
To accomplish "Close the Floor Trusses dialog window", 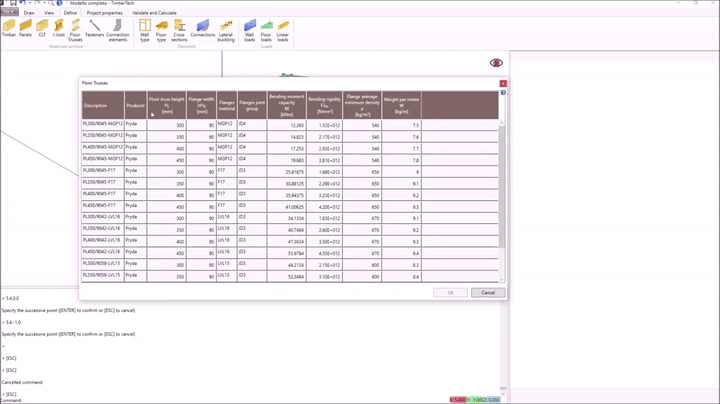I will coord(503,84).
